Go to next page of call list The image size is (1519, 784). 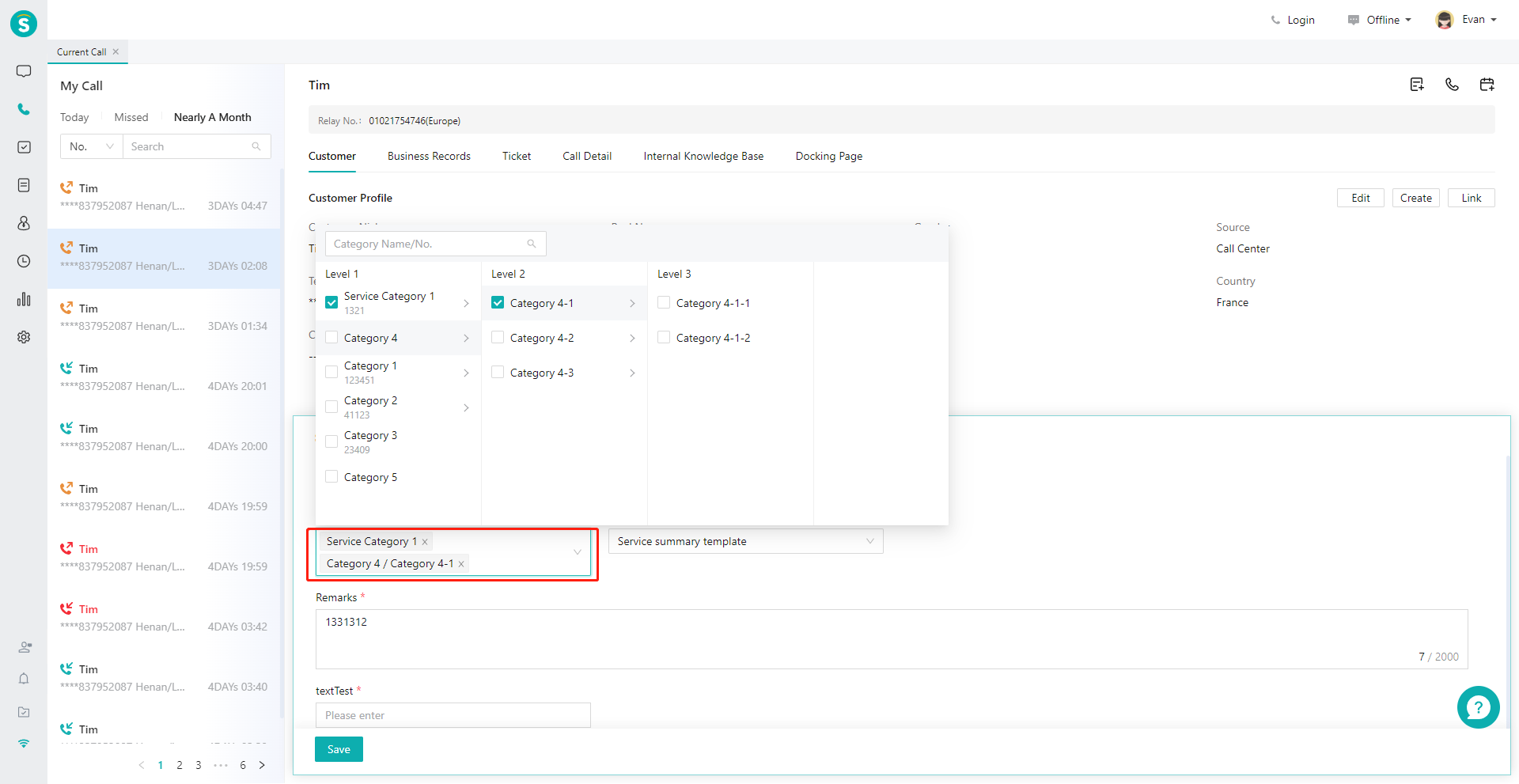[x=262, y=765]
